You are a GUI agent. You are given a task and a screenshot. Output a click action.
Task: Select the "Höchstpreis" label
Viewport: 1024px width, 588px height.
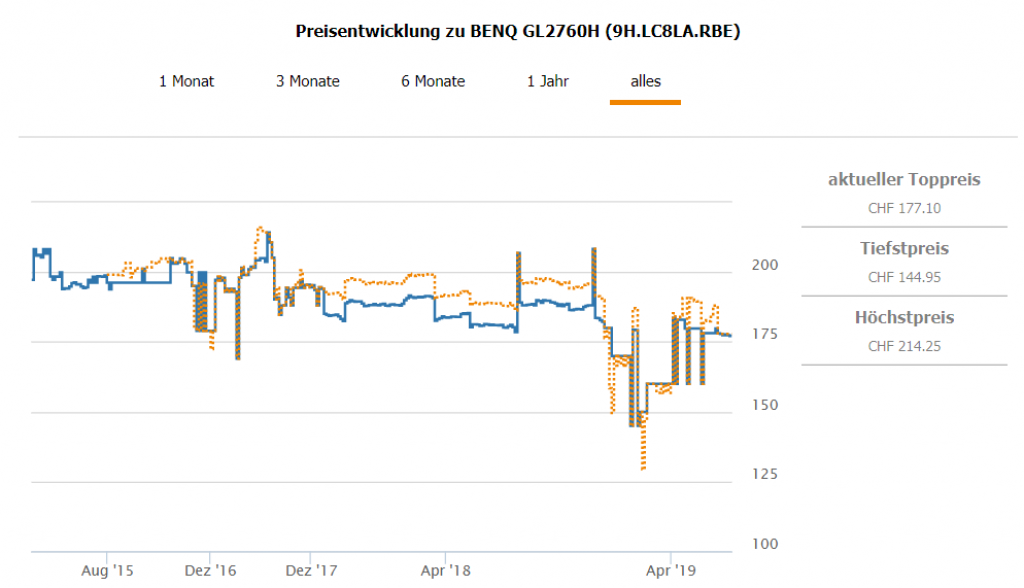[904, 318]
